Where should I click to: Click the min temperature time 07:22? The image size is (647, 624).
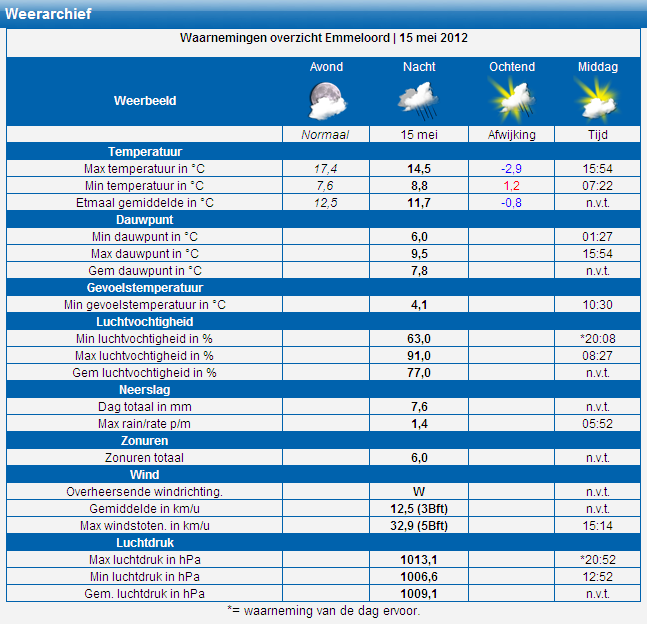pos(597,186)
